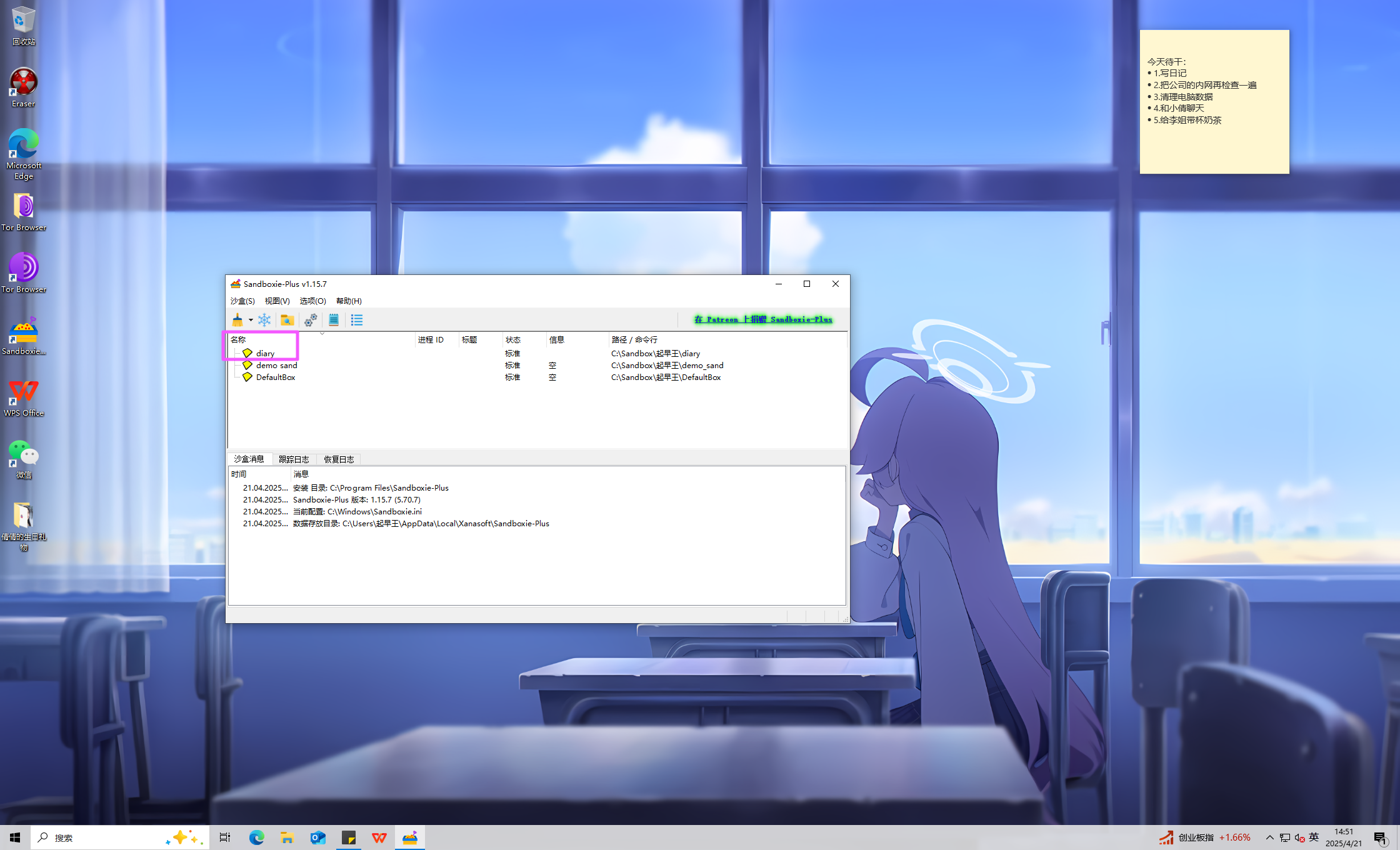Screen dimensions: 1400x850
Task: Open the Microsoft Edge desktop icon
Action: 24,154
